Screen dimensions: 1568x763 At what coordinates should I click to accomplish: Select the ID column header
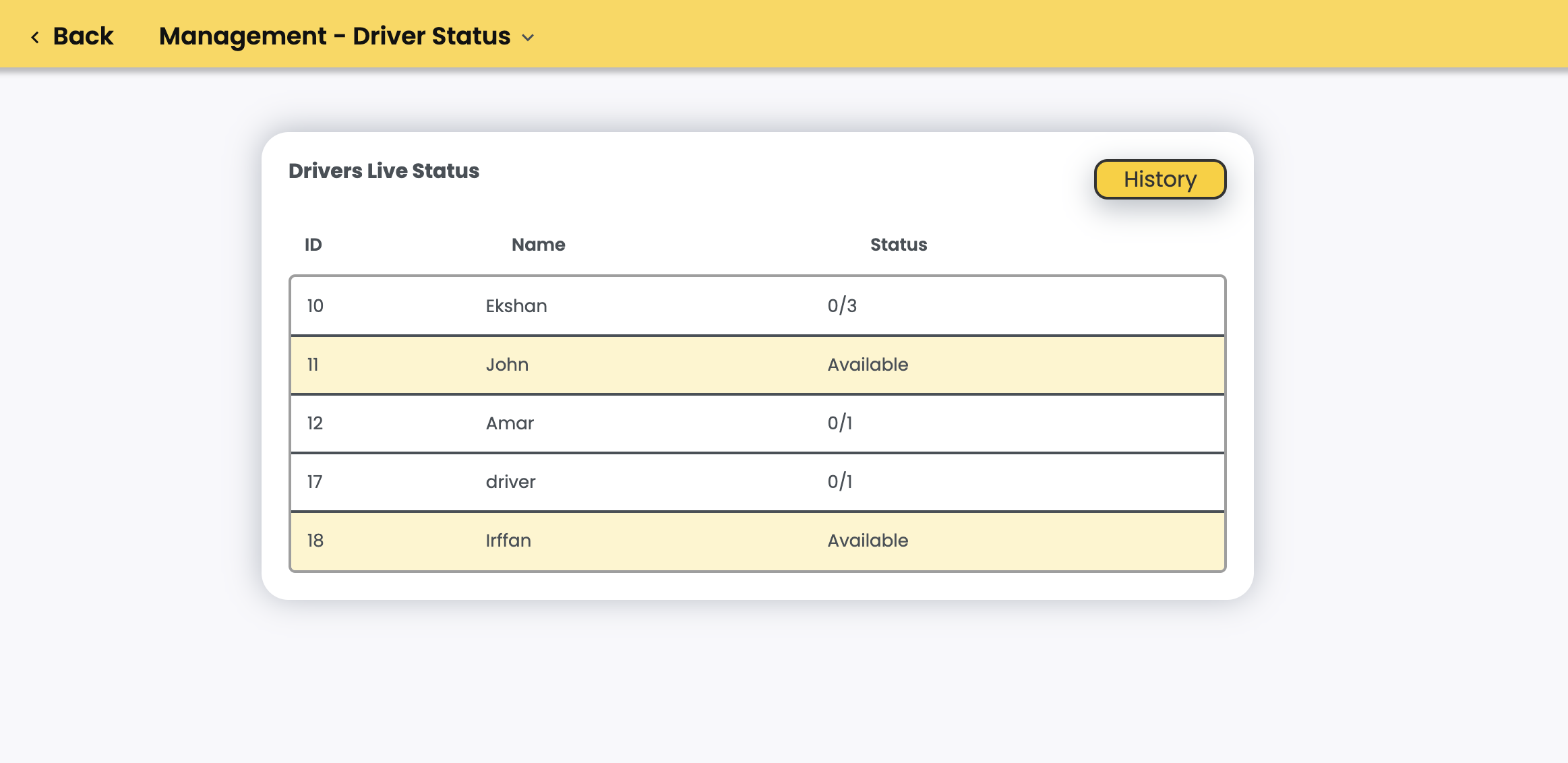313,245
